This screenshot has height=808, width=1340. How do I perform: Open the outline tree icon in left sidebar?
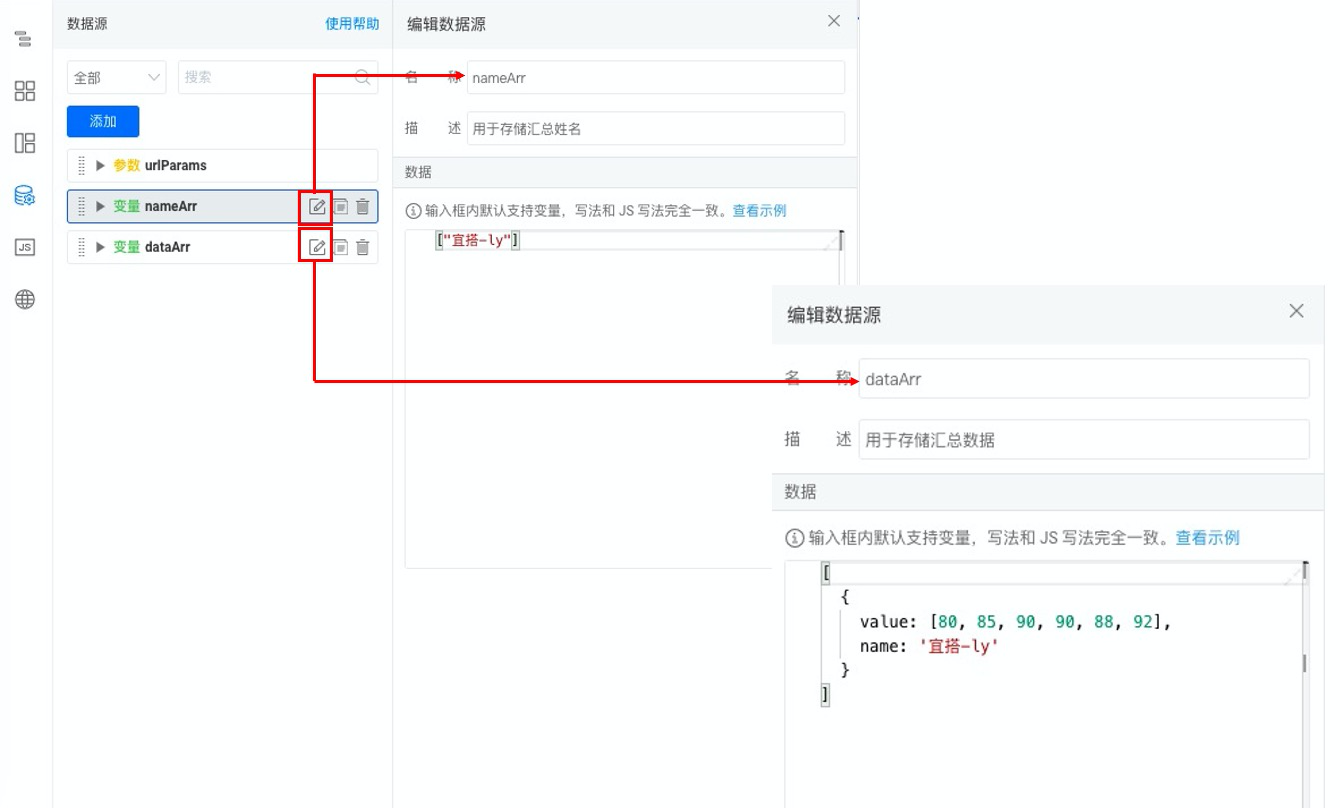[24, 40]
